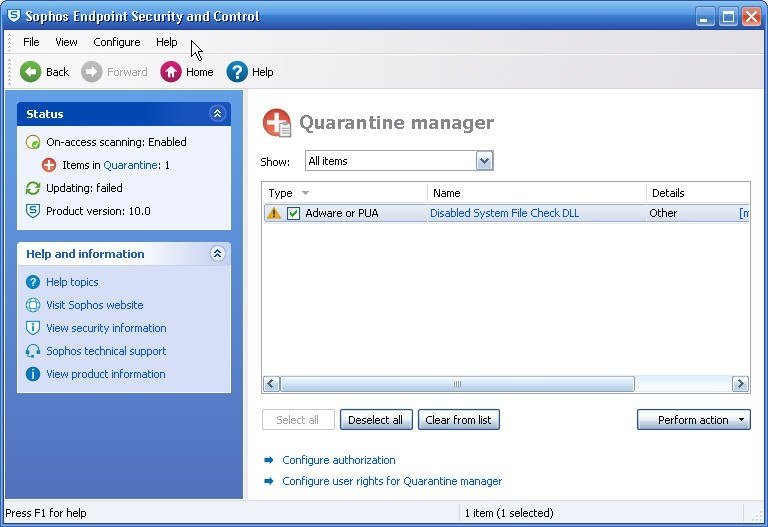Open the View menu
This screenshot has height=527, width=768.
[x=66, y=42]
